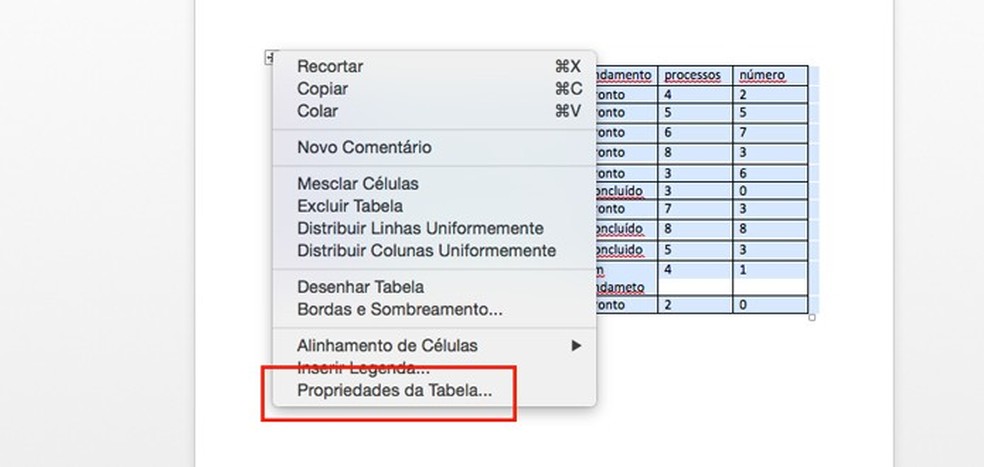Select Copiar in the context menu
Image resolution: width=984 pixels, height=467 pixels.
322,89
